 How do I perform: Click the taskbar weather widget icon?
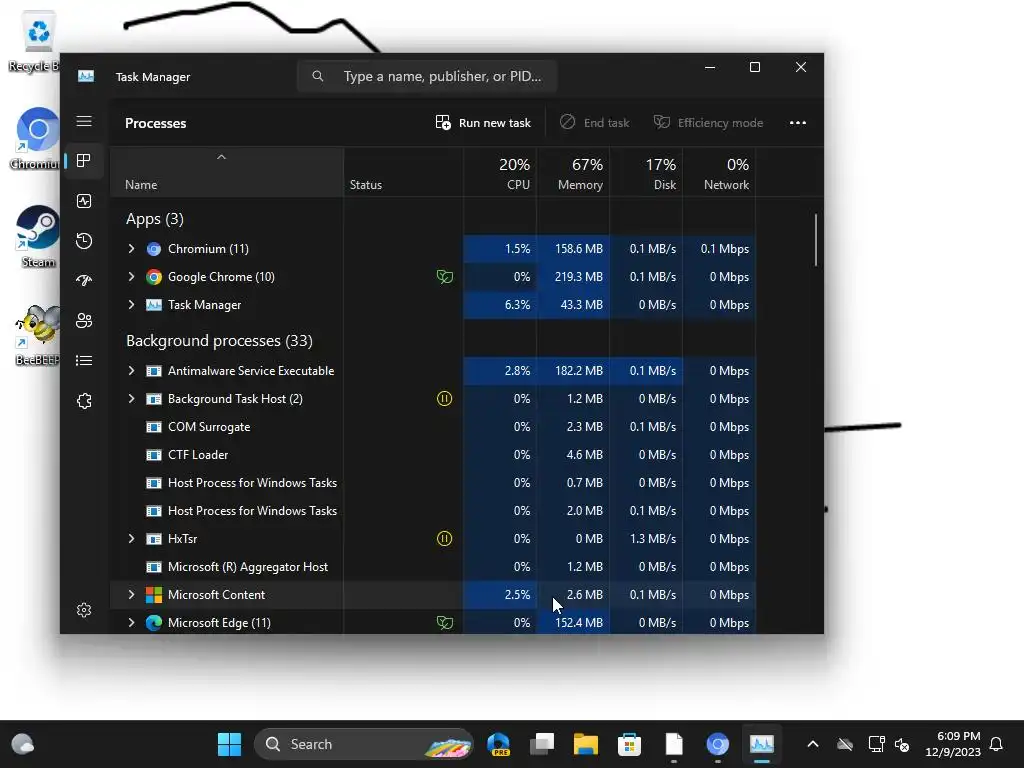point(23,744)
